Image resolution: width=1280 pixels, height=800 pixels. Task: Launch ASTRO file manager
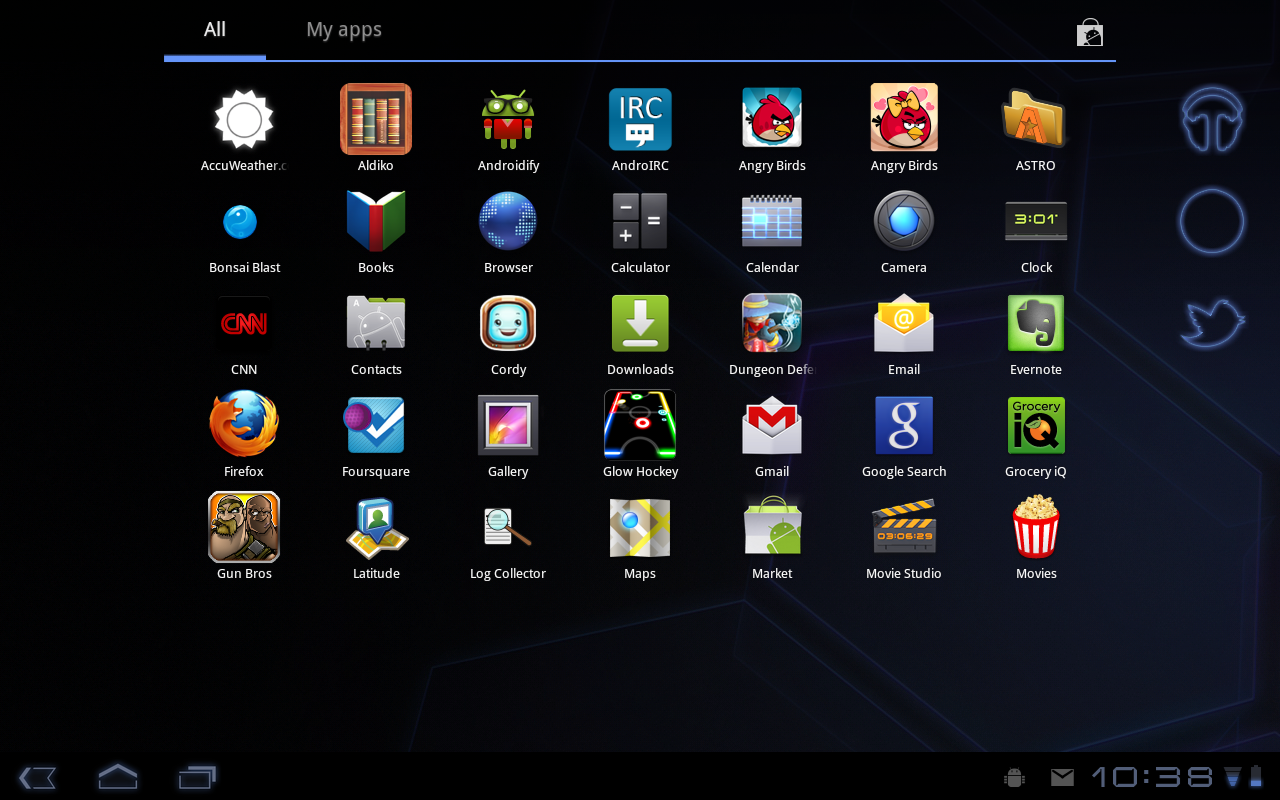click(x=1035, y=119)
